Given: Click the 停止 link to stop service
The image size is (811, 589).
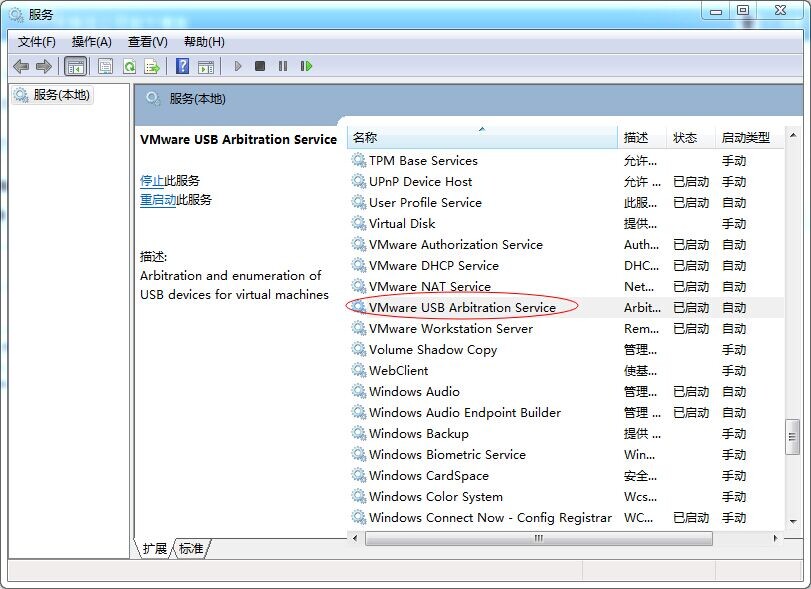Looking at the screenshot, I should tap(152, 180).
